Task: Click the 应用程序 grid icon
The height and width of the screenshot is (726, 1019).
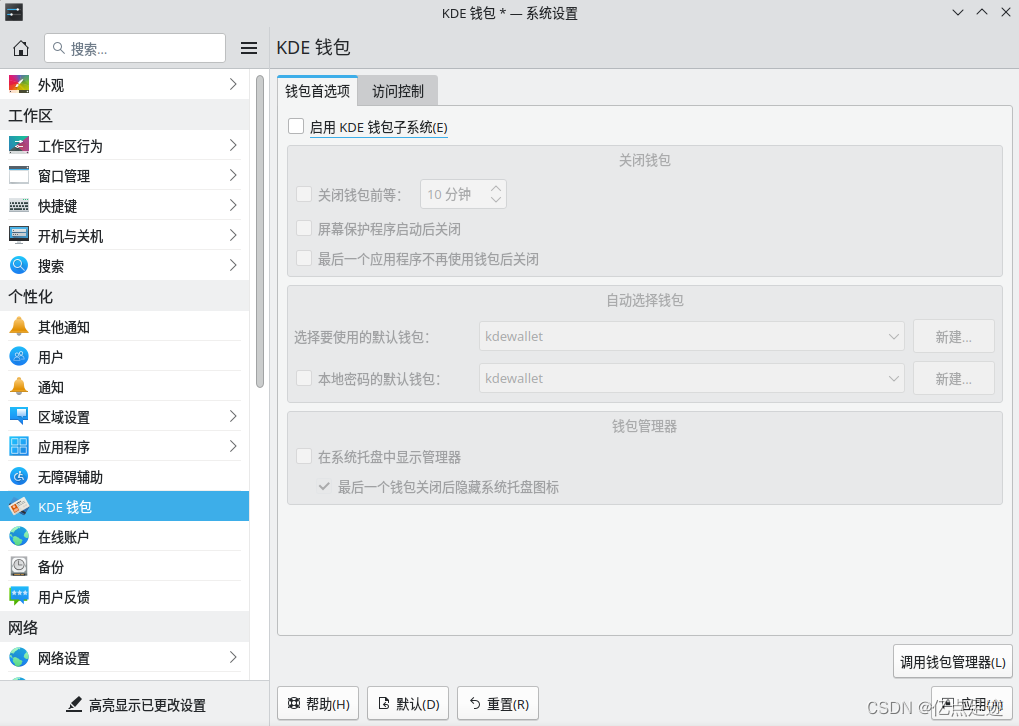Action: coord(19,447)
